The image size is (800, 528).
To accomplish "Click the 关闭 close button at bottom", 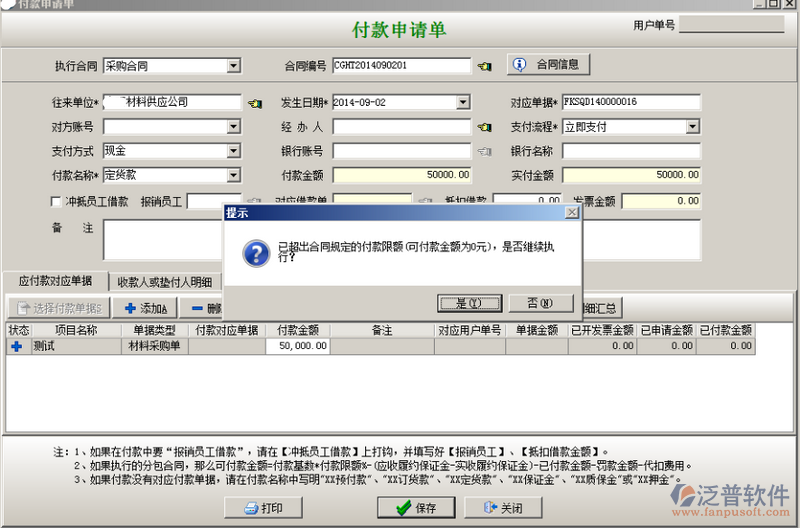I will point(503,508).
